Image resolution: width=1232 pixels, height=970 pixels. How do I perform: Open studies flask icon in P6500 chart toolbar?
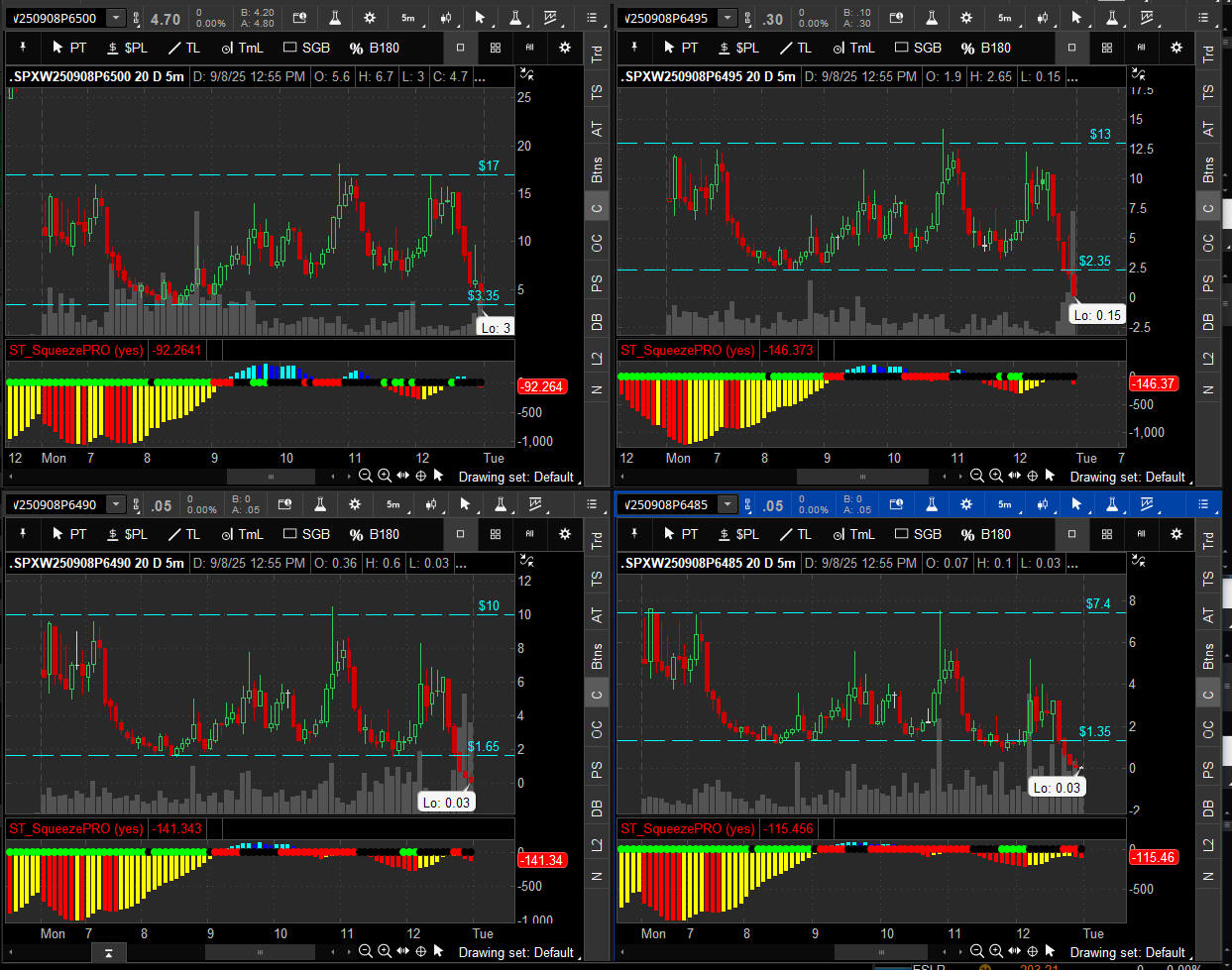pyautogui.click(x=335, y=18)
